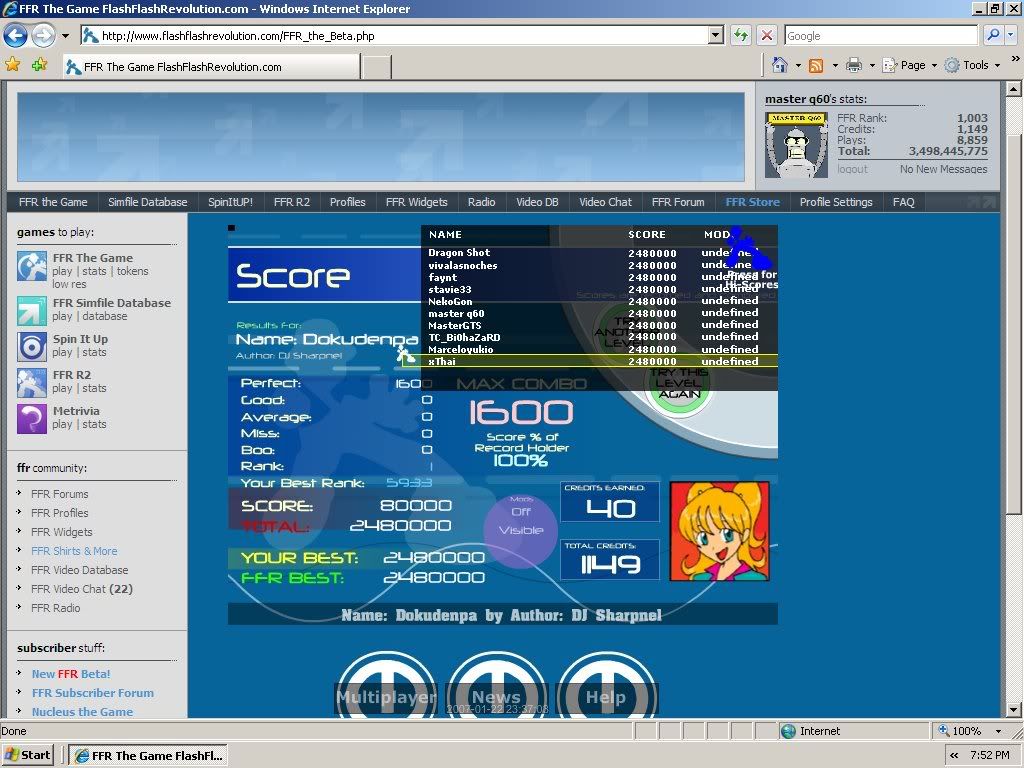Expand the address bar URL dropdown
The height and width of the screenshot is (768, 1024).
pos(715,35)
